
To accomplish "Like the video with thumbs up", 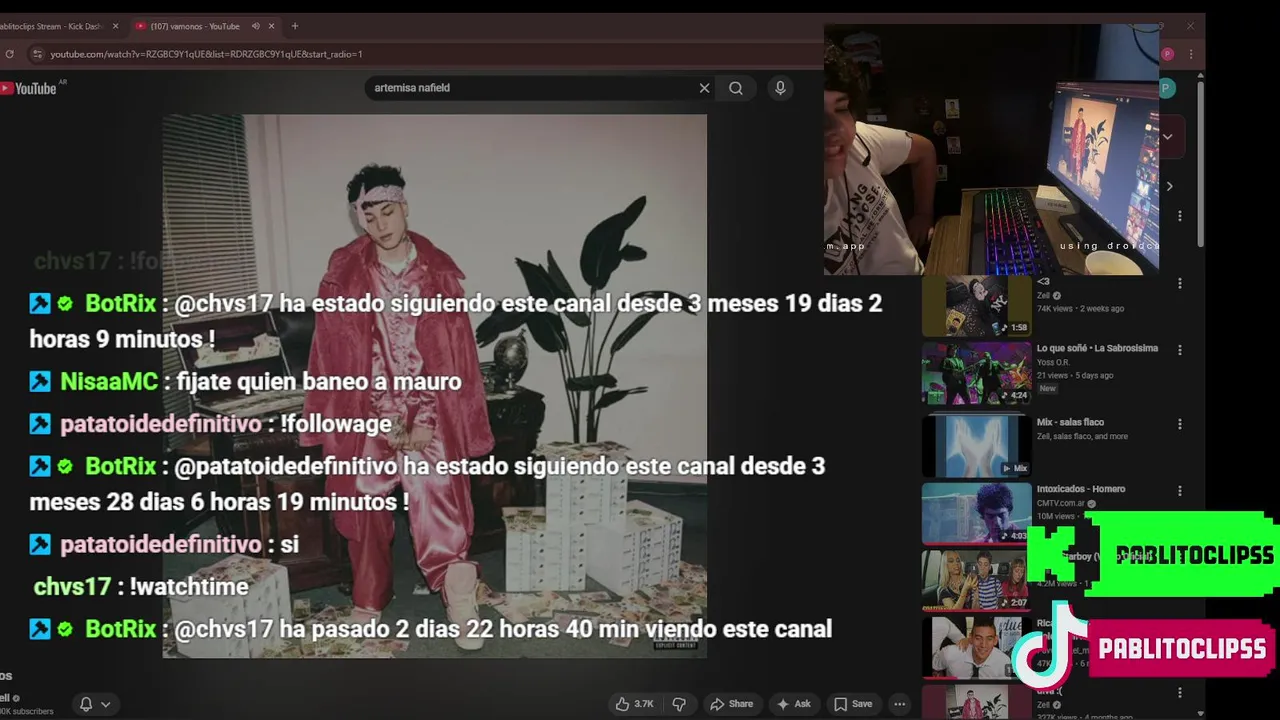I will [x=634, y=704].
